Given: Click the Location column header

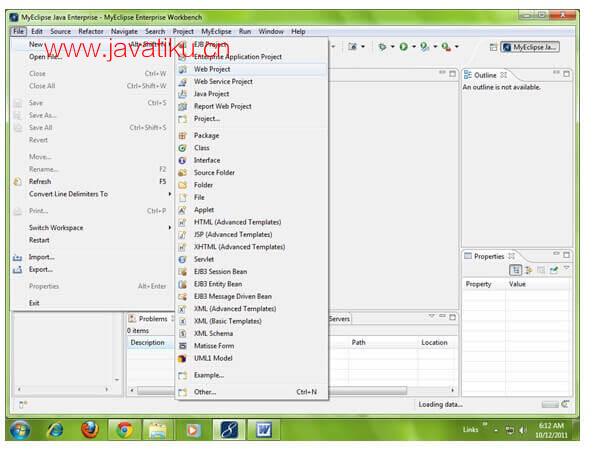Looking at the screenshot, I should click(x=437, y=343).
